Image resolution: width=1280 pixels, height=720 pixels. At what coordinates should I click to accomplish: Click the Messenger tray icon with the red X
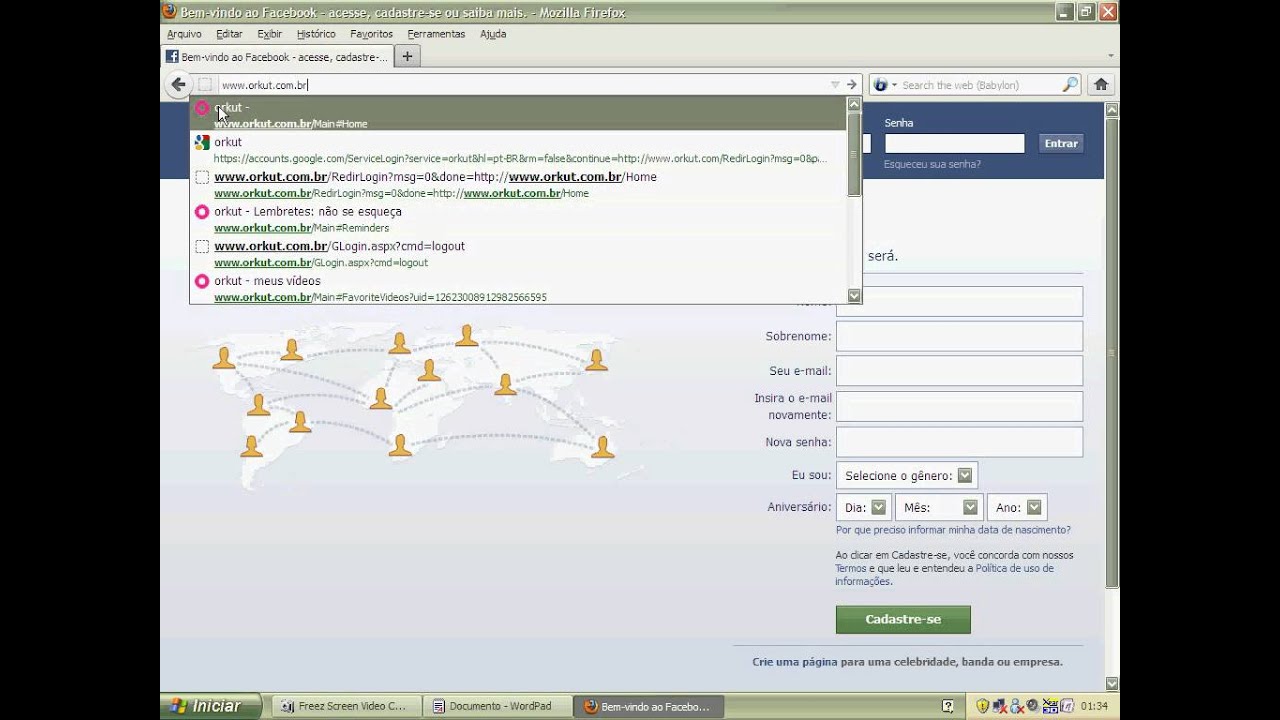[1017, 706]
